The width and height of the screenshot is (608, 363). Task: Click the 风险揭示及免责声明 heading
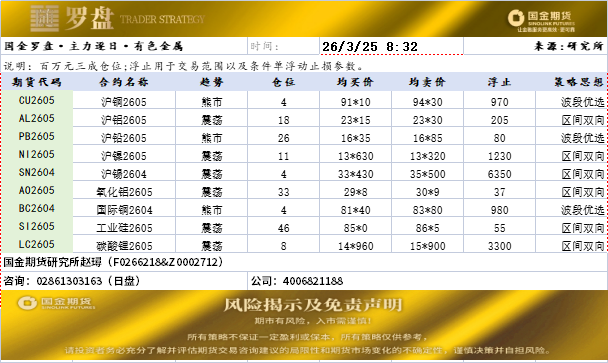point(313,305)
